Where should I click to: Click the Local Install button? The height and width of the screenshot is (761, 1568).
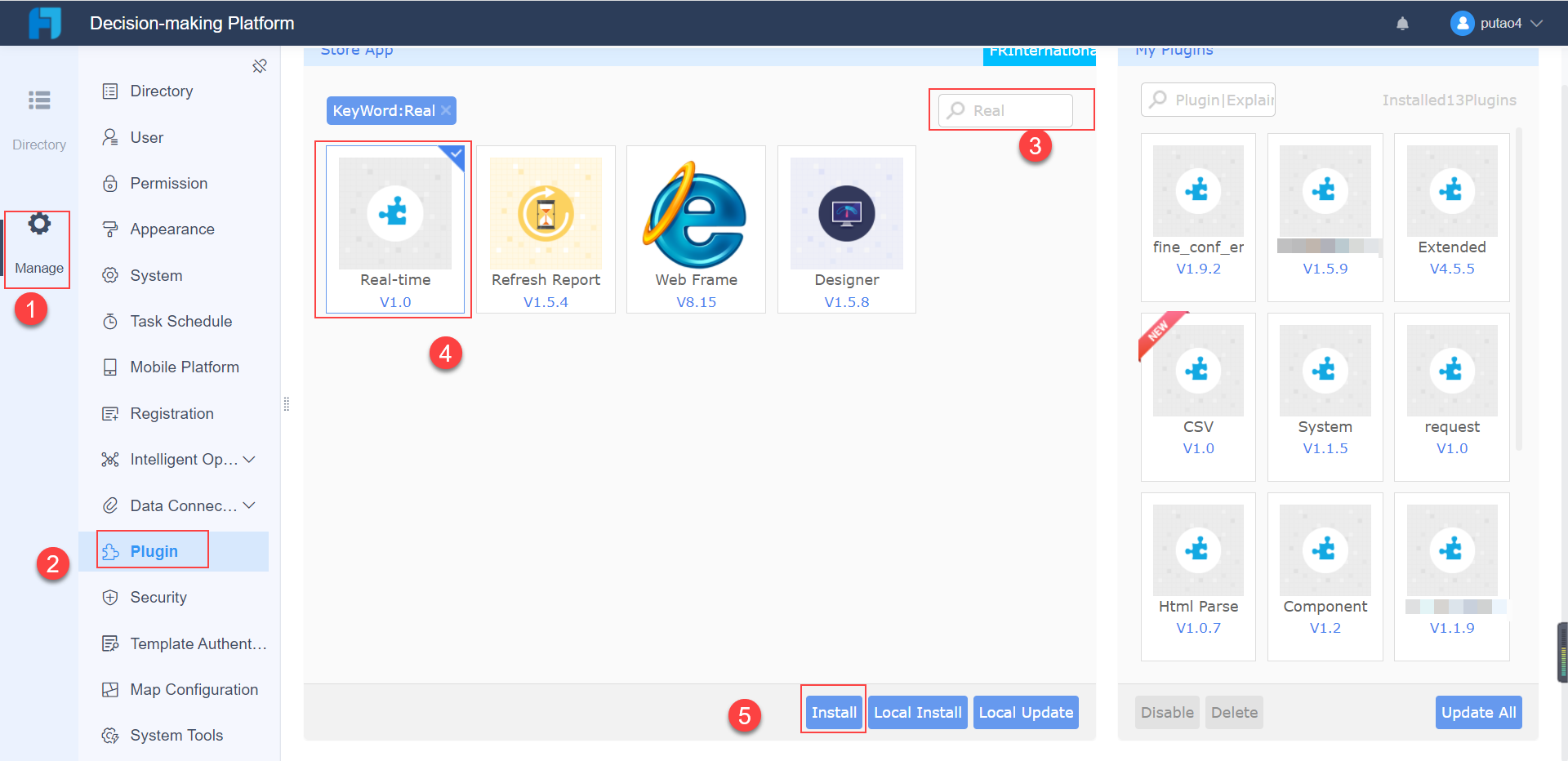918,713
